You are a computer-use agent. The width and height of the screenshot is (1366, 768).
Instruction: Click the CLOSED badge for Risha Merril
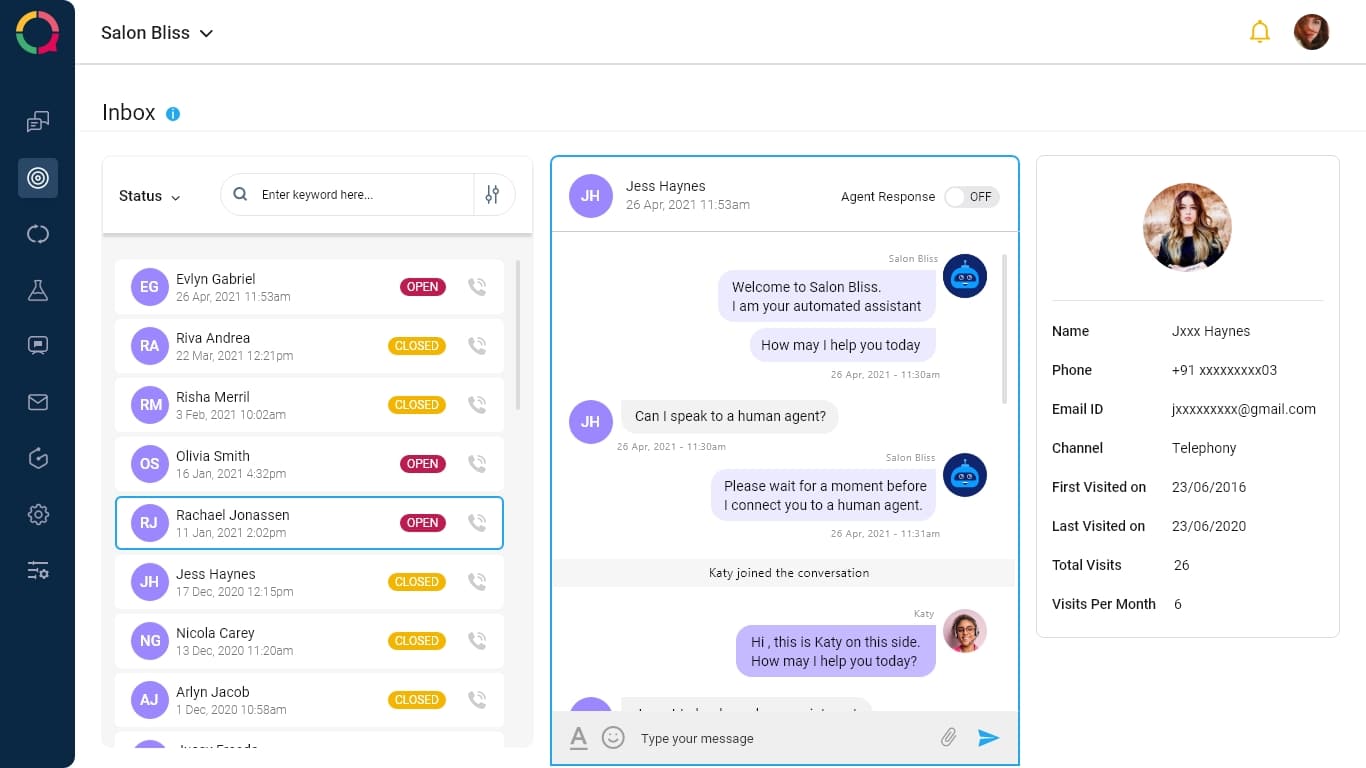417,405
